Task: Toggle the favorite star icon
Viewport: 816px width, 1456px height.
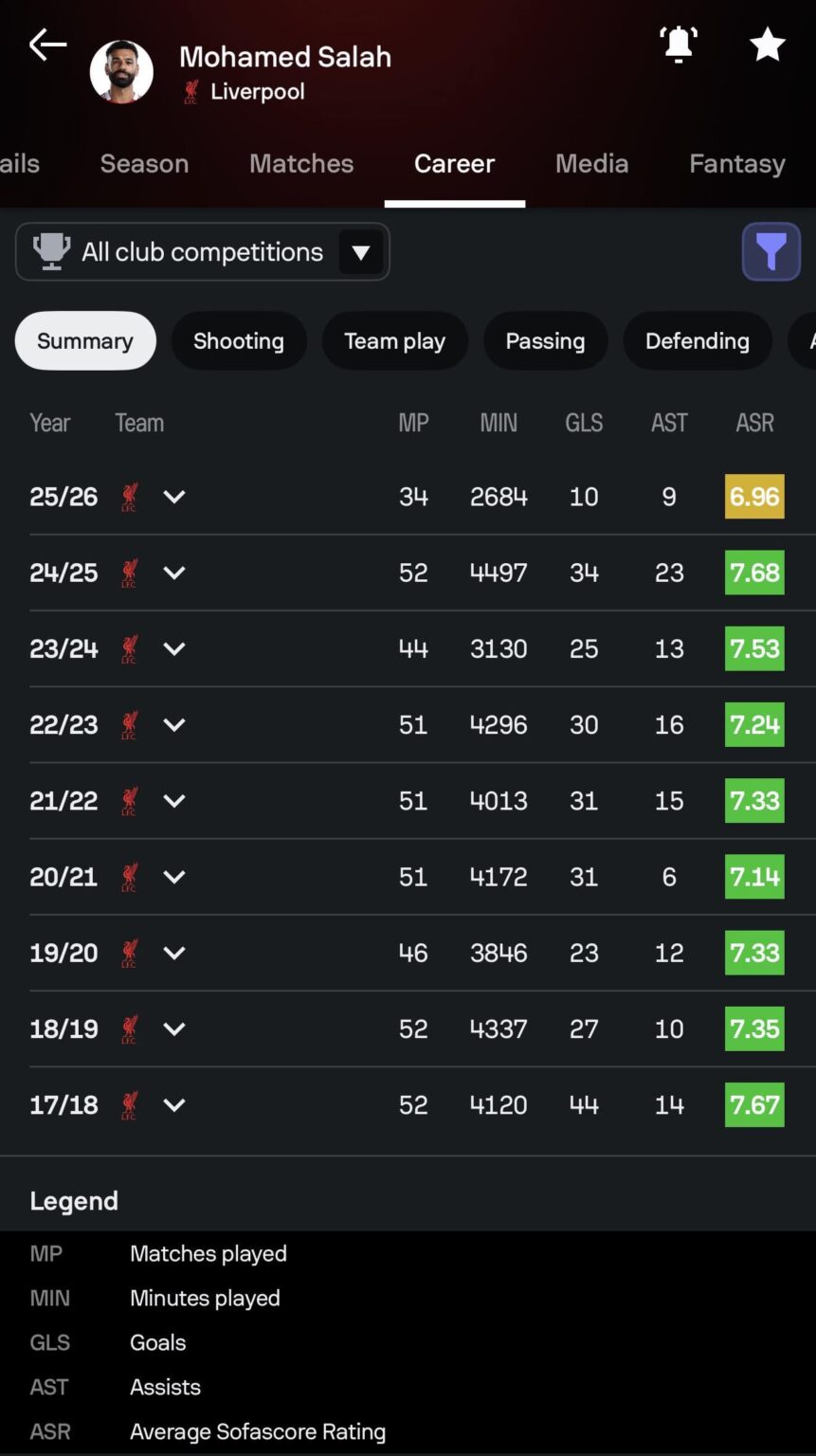Action: point(767,45)
